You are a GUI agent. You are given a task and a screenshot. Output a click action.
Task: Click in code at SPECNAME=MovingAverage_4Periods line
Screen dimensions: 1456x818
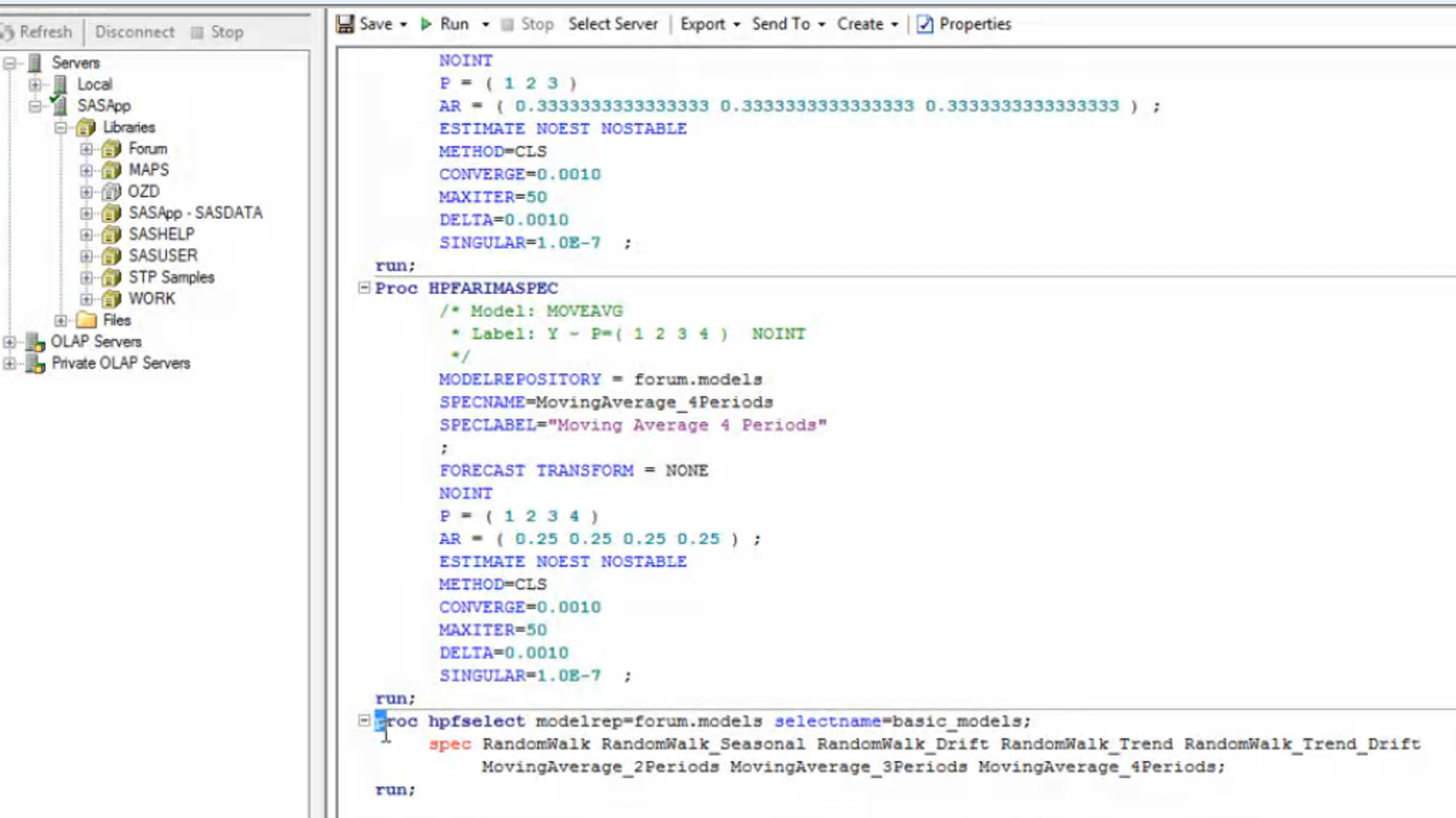coord(605,402)
